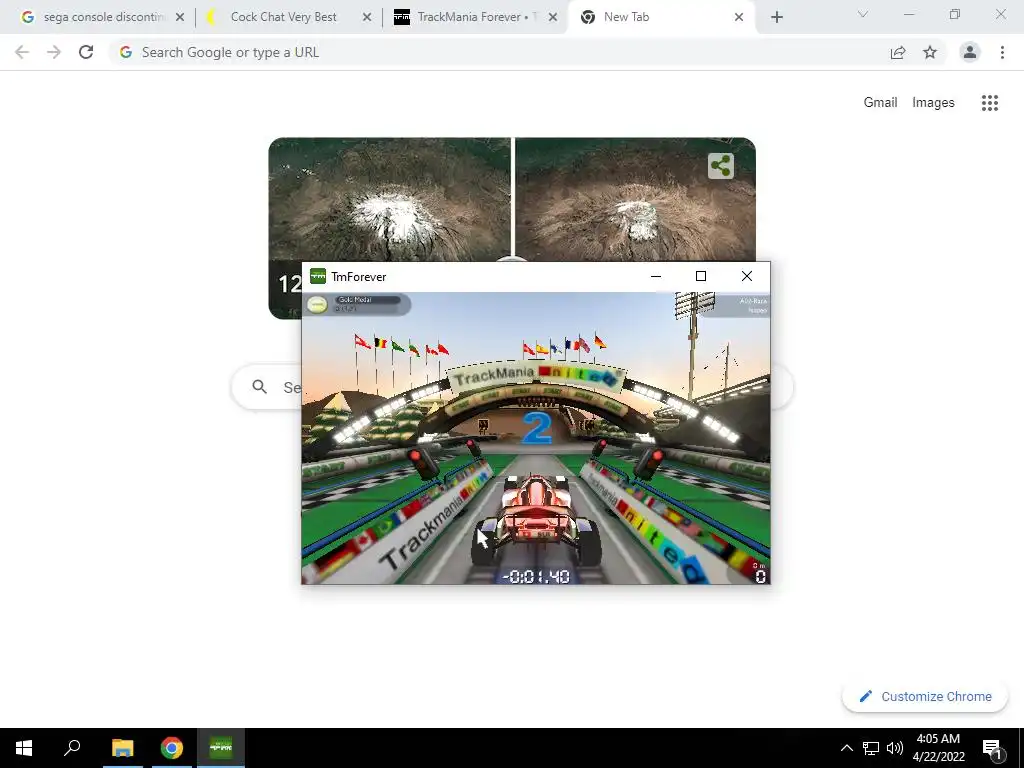Open the Windows Start menu
Screen dimensions: 1024x768
pos(24,748)
